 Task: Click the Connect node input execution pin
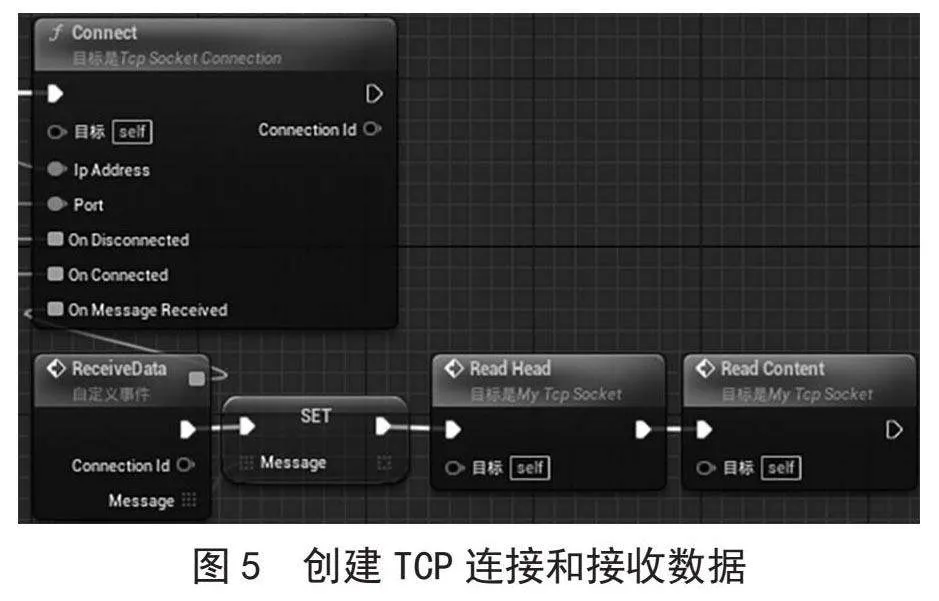point(55,94)
